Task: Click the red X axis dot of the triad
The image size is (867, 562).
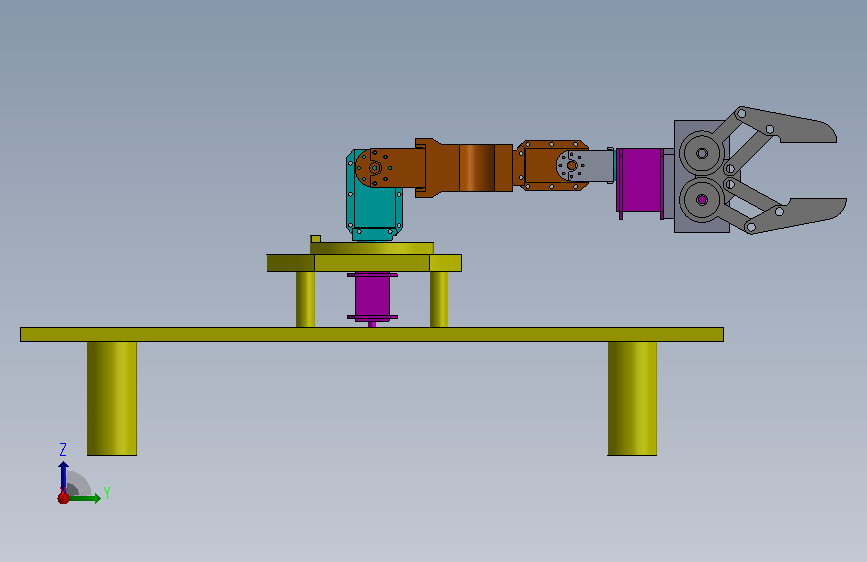Action: point(64,498)
